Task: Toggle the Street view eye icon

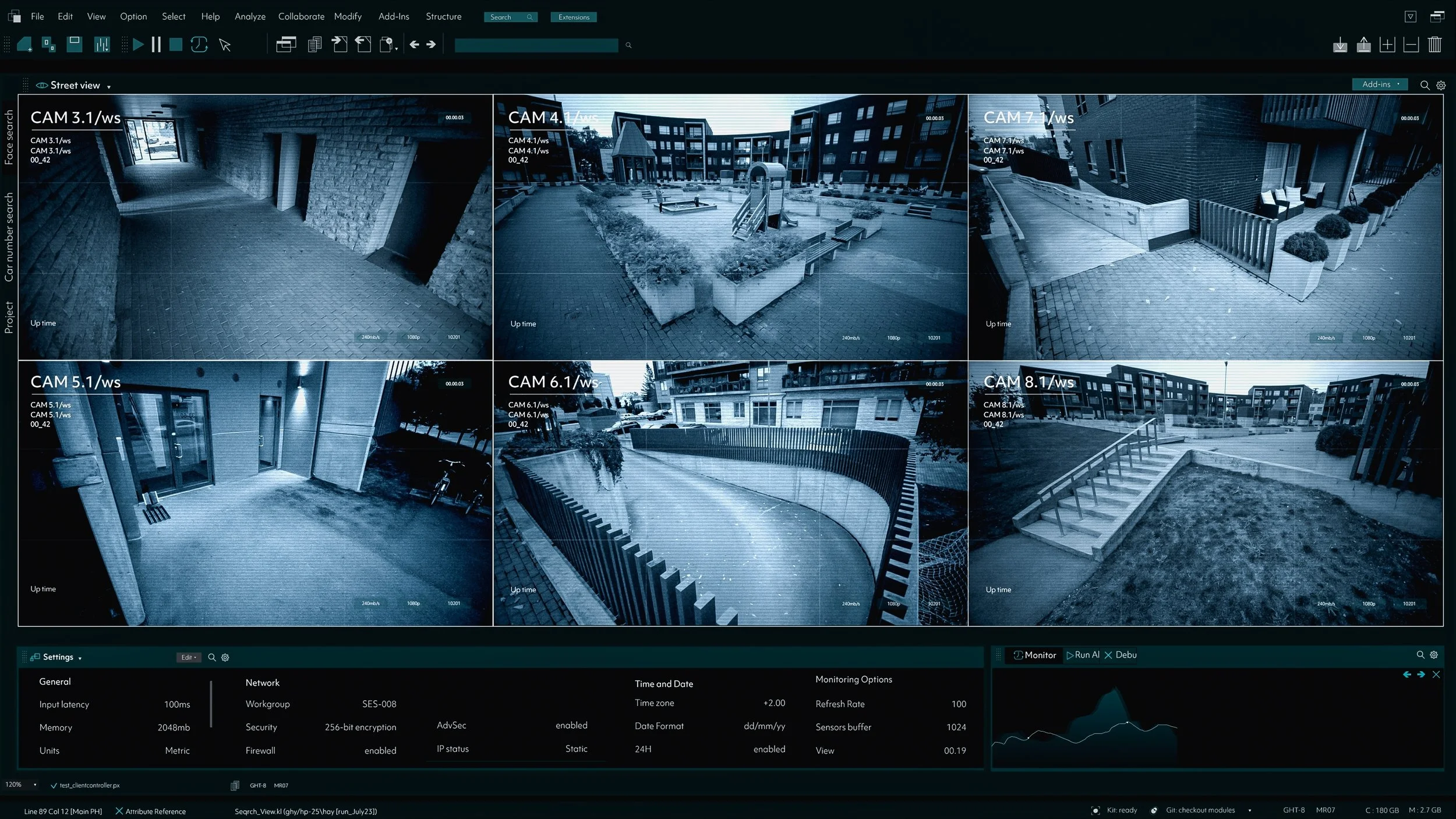Action: [41, 86]
